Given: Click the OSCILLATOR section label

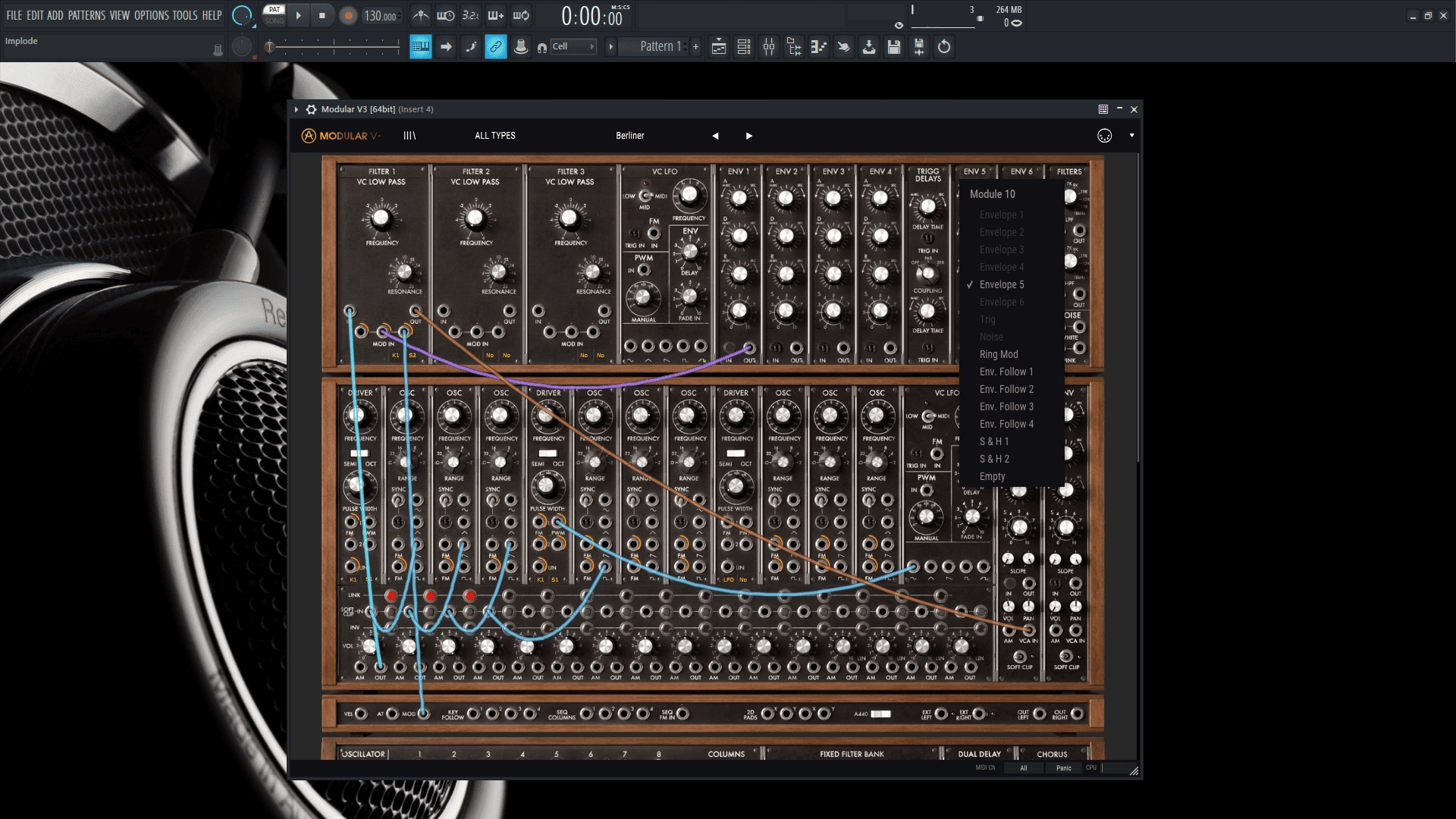Looking at the screenshot, I should click(x=364, y=754).
